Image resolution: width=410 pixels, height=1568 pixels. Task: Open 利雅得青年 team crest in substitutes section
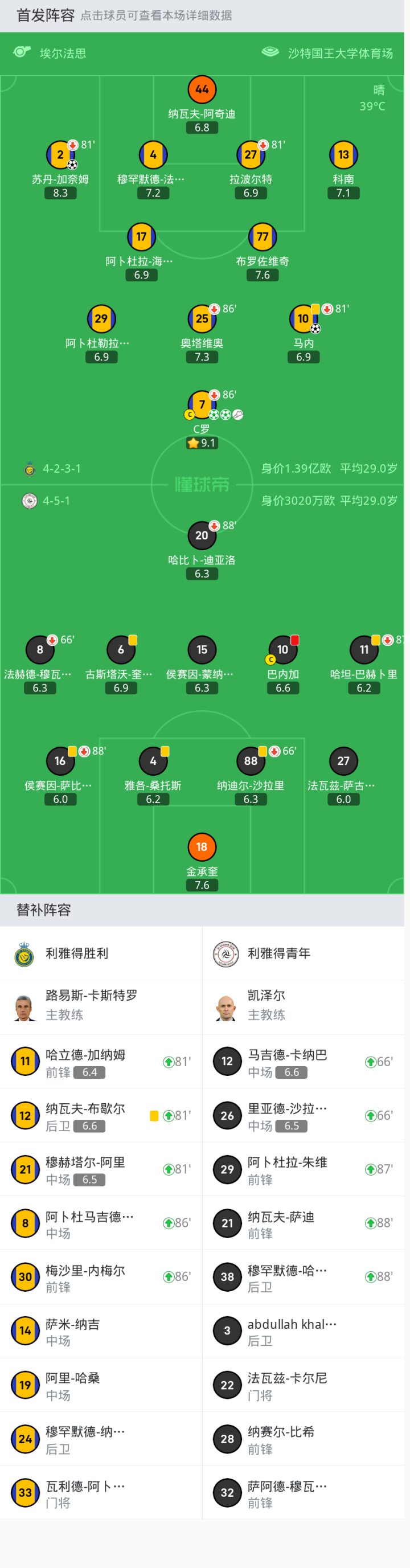tap(225, 954)
